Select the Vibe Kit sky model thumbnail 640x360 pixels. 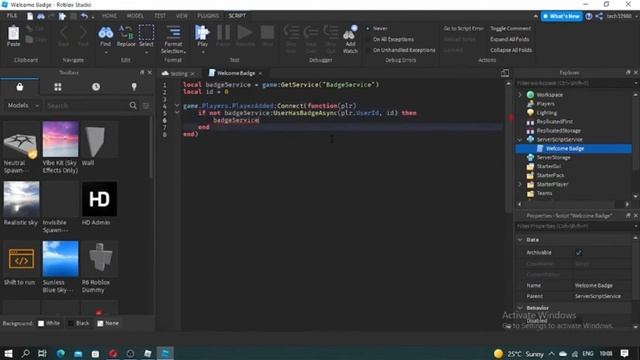[x=60, y=139]
